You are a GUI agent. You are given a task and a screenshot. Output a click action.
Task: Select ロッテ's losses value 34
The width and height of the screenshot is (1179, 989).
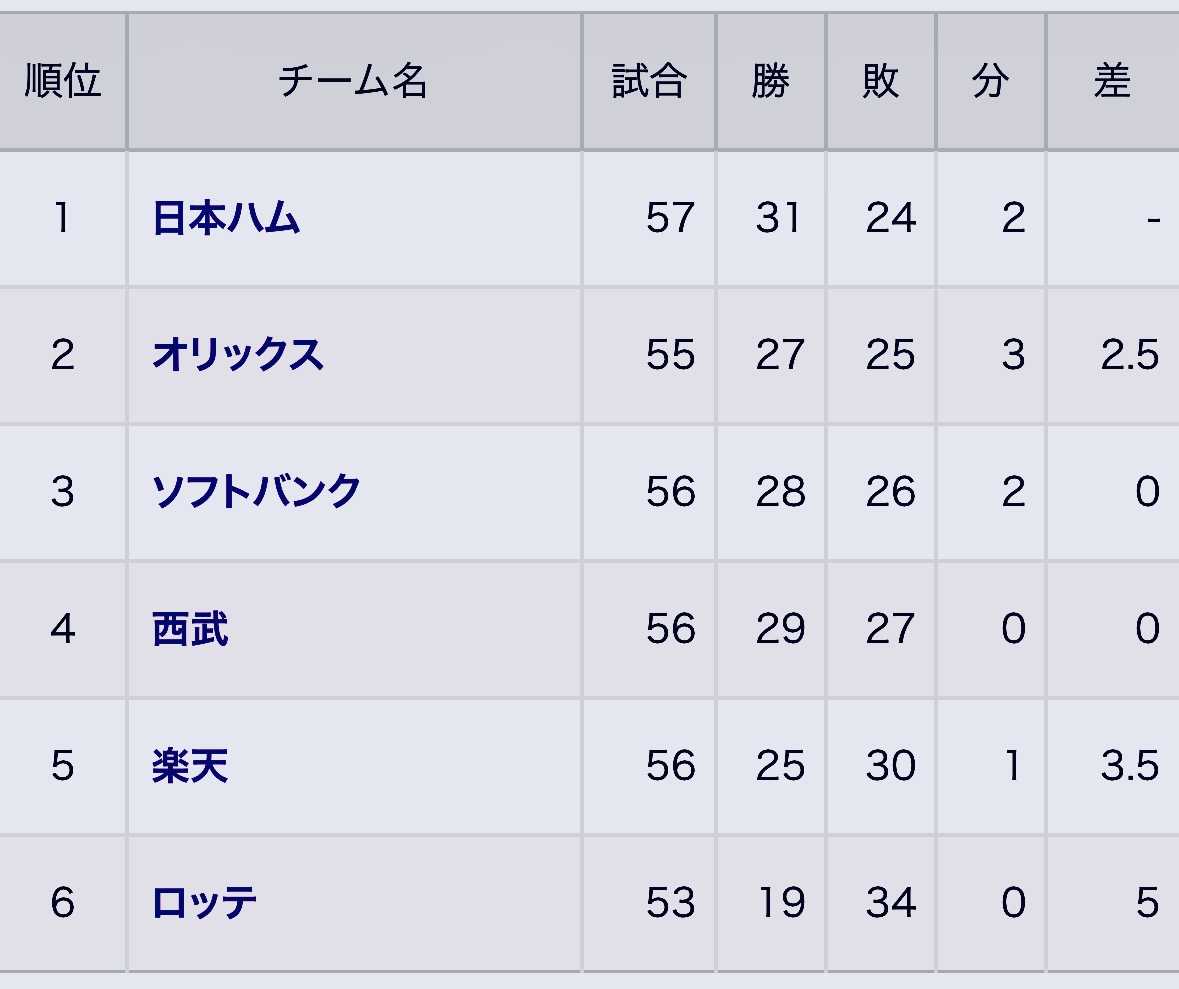point(890,903)
